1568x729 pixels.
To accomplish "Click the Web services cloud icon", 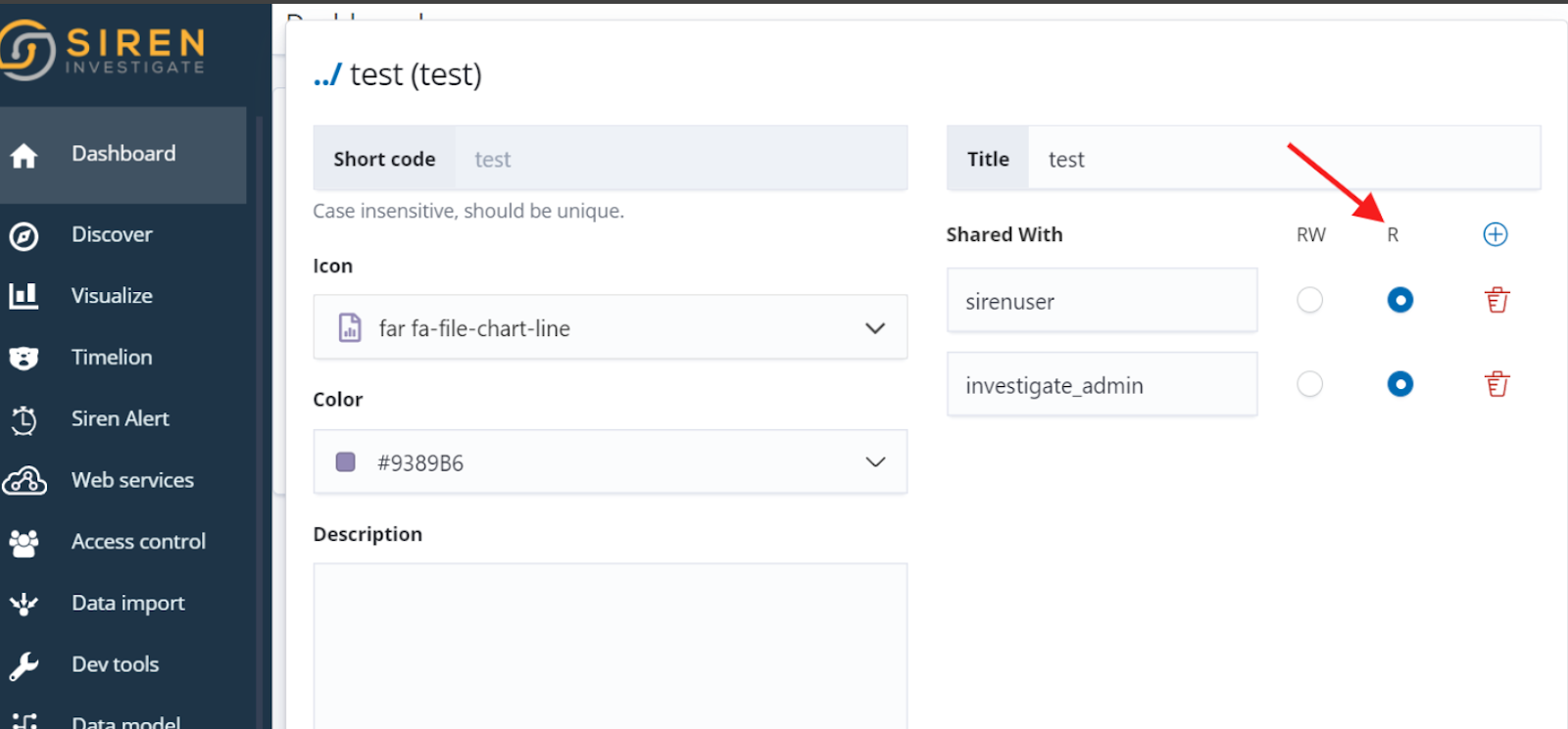I will tap(24, 481).
